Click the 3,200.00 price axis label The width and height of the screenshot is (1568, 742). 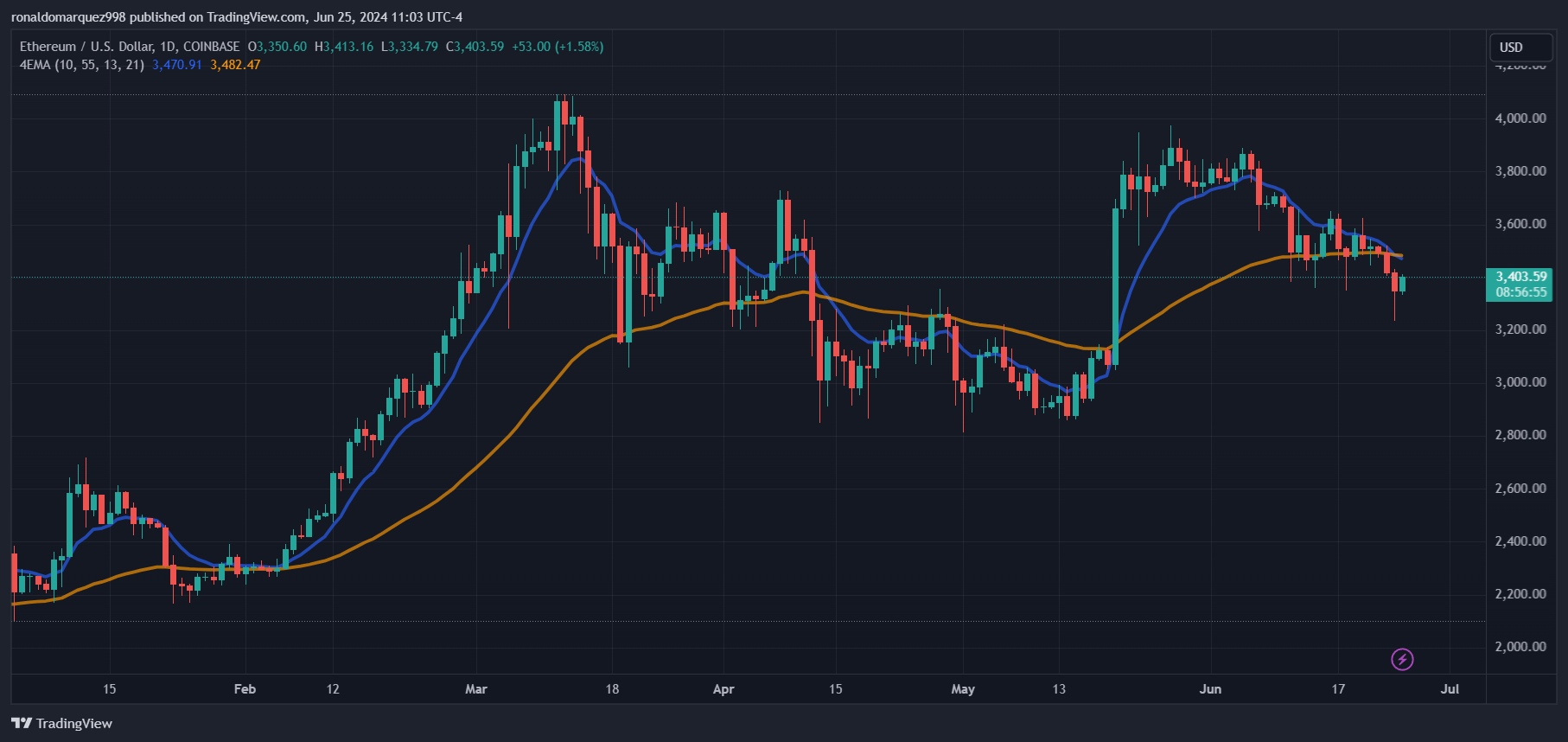[1520, 329]
